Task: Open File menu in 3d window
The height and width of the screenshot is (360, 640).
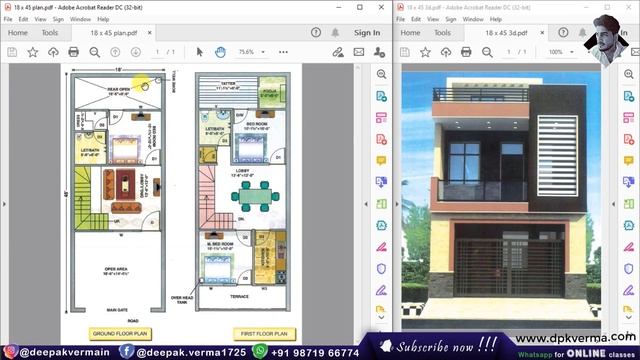Action: point(400,19)
